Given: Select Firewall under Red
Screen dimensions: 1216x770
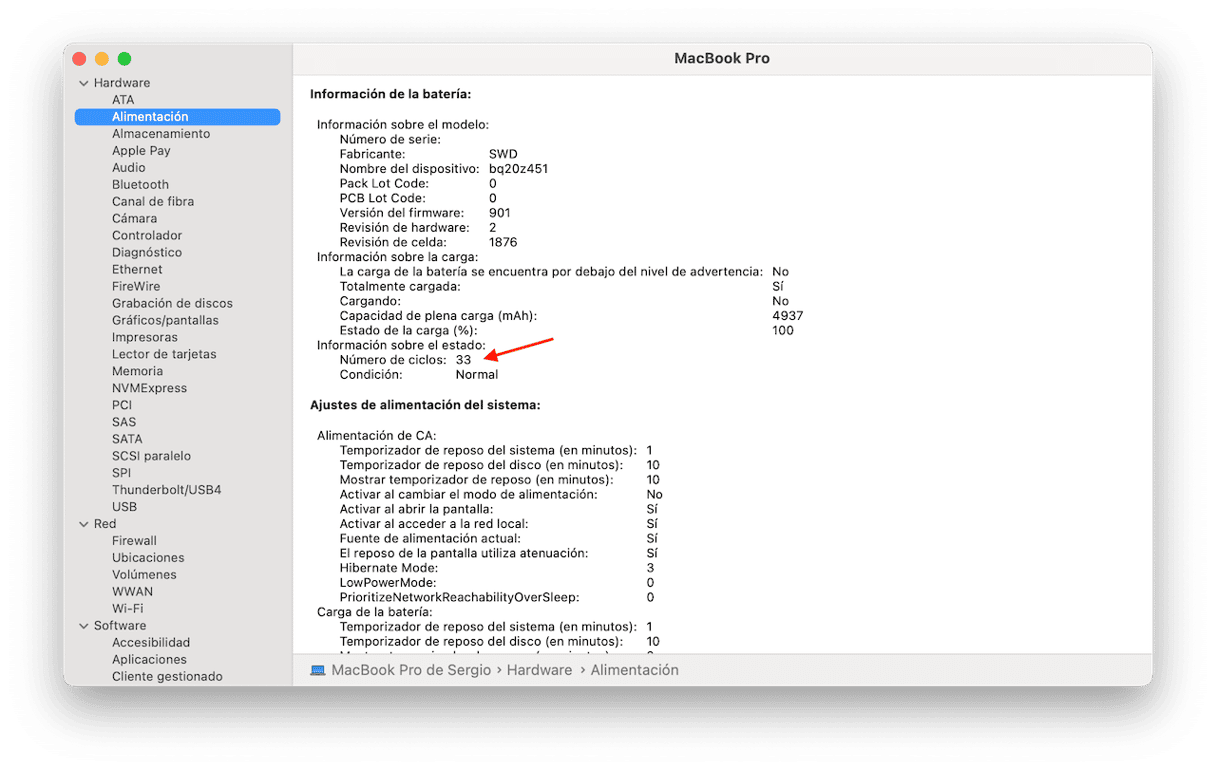Looking at the screenshot, I should 134,542.
